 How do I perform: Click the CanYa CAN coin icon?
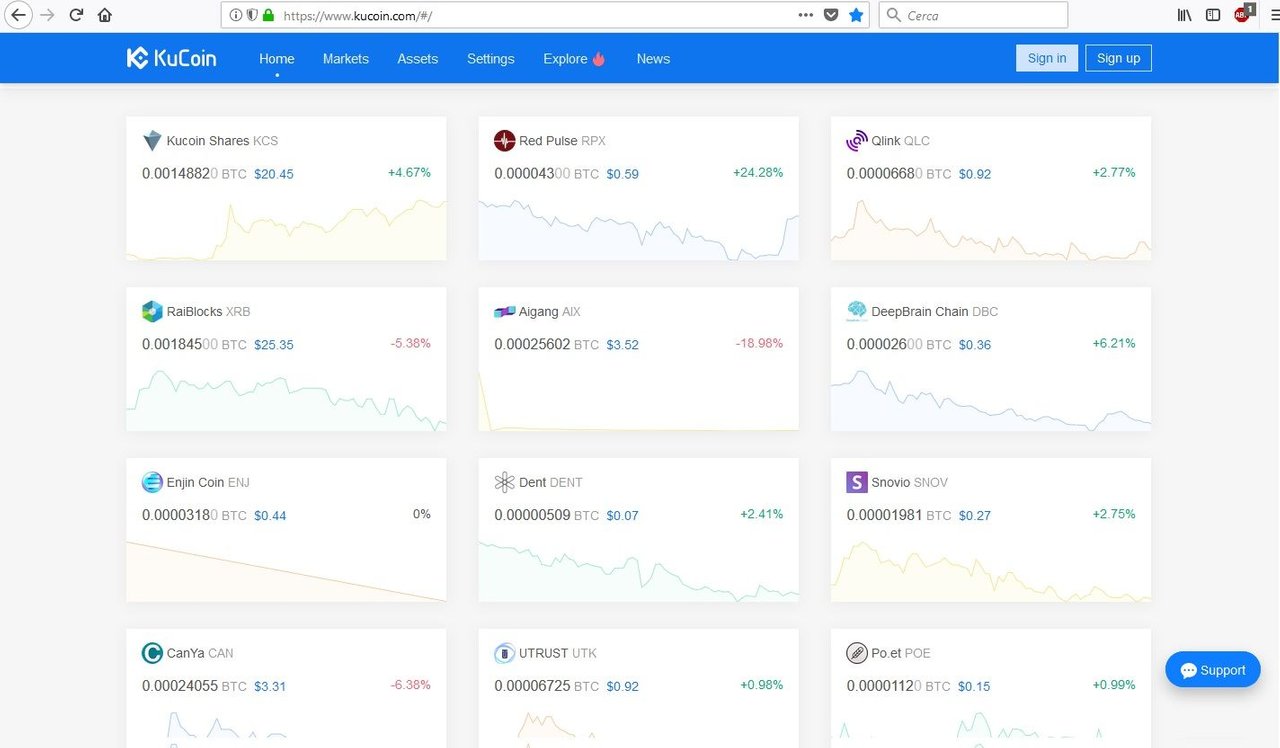(x=152, y=654)
